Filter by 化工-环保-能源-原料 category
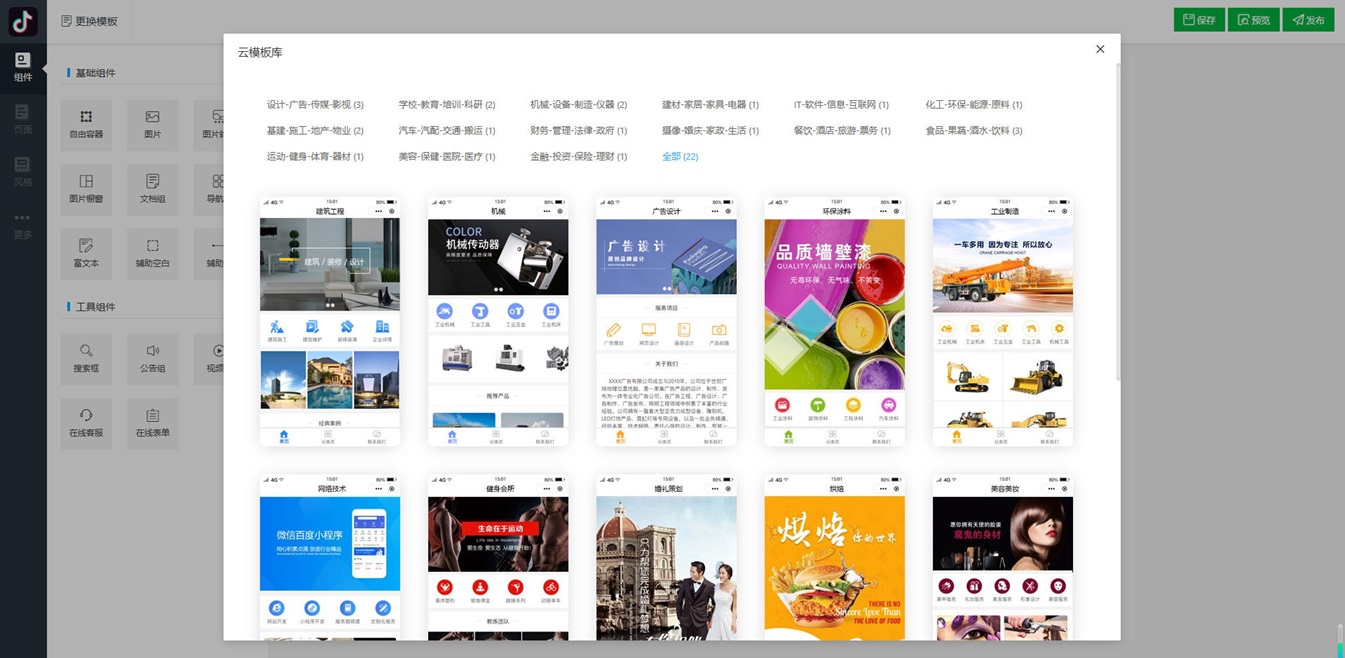Viewport: 1345px width, 658px height. tap(974, 104)
